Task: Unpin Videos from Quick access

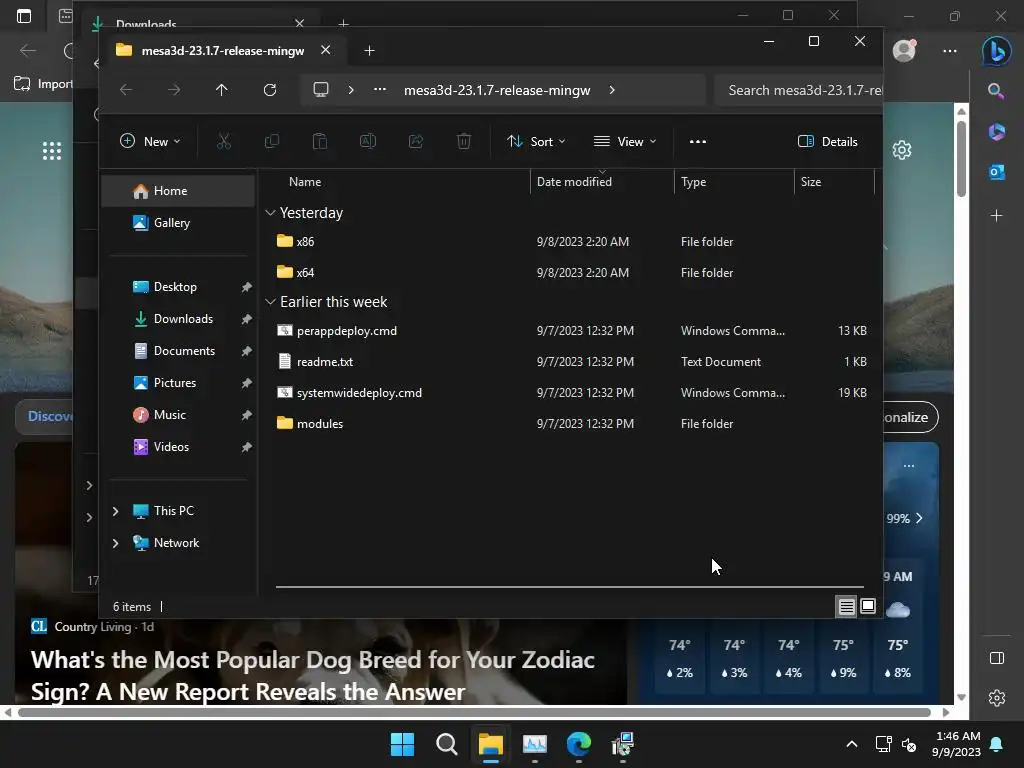Action: pos(246,447)
